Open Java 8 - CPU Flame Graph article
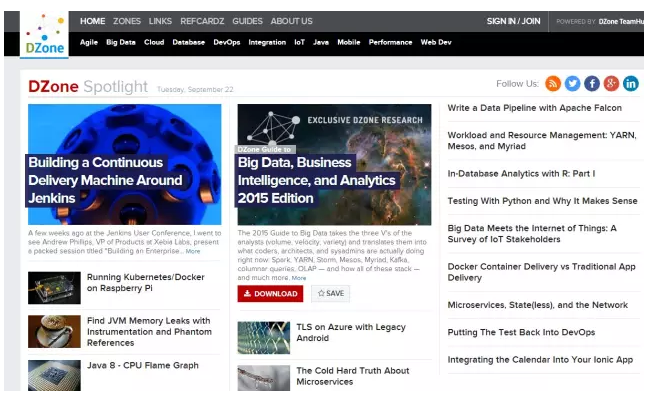 (143, 366)
